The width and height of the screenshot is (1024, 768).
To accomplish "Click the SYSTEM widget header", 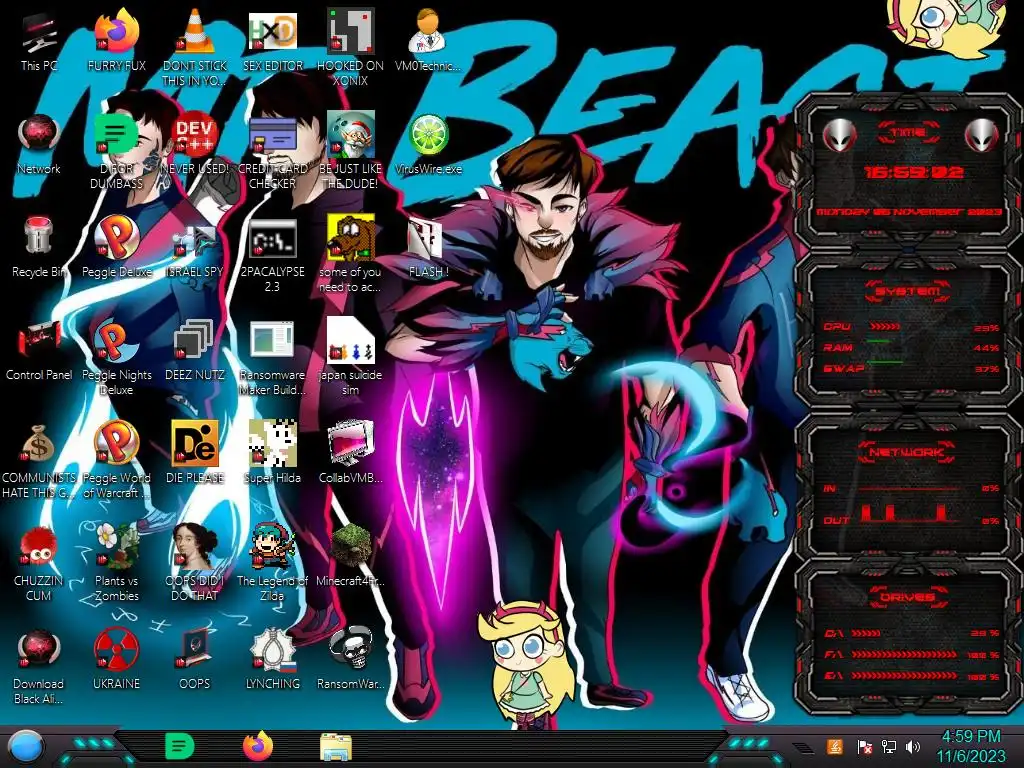I will click(907, 291).
